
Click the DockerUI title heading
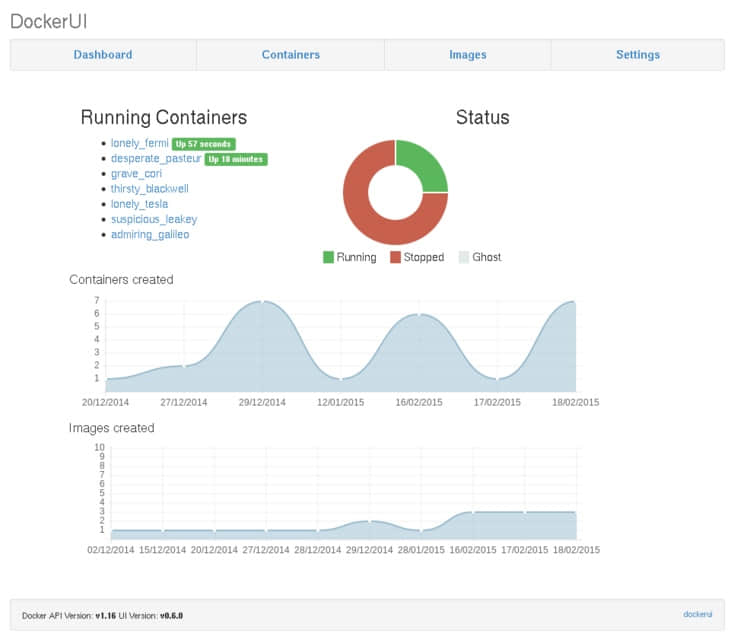click(49, 22)
